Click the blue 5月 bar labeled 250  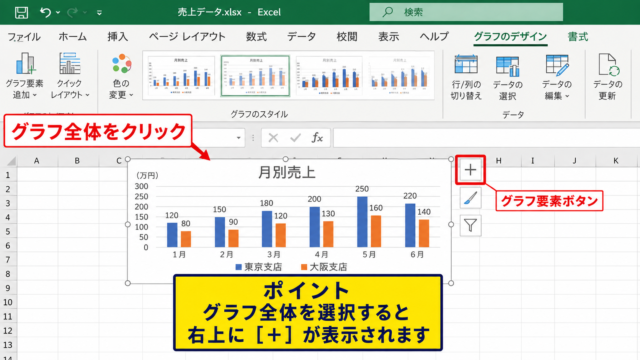(362, 222)
